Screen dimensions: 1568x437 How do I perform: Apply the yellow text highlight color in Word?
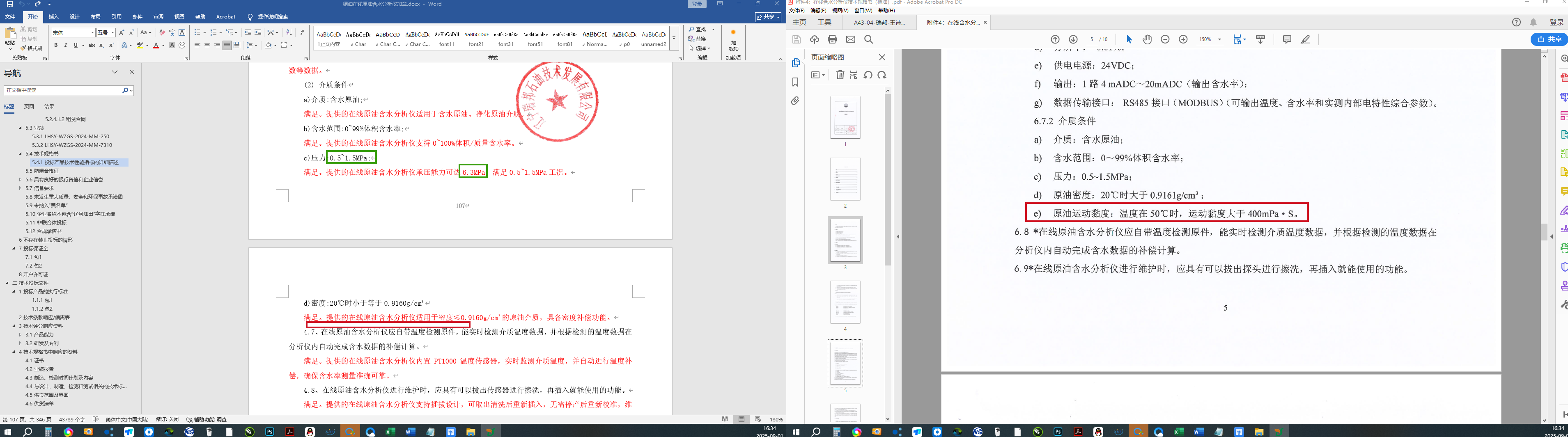(139, 45)
